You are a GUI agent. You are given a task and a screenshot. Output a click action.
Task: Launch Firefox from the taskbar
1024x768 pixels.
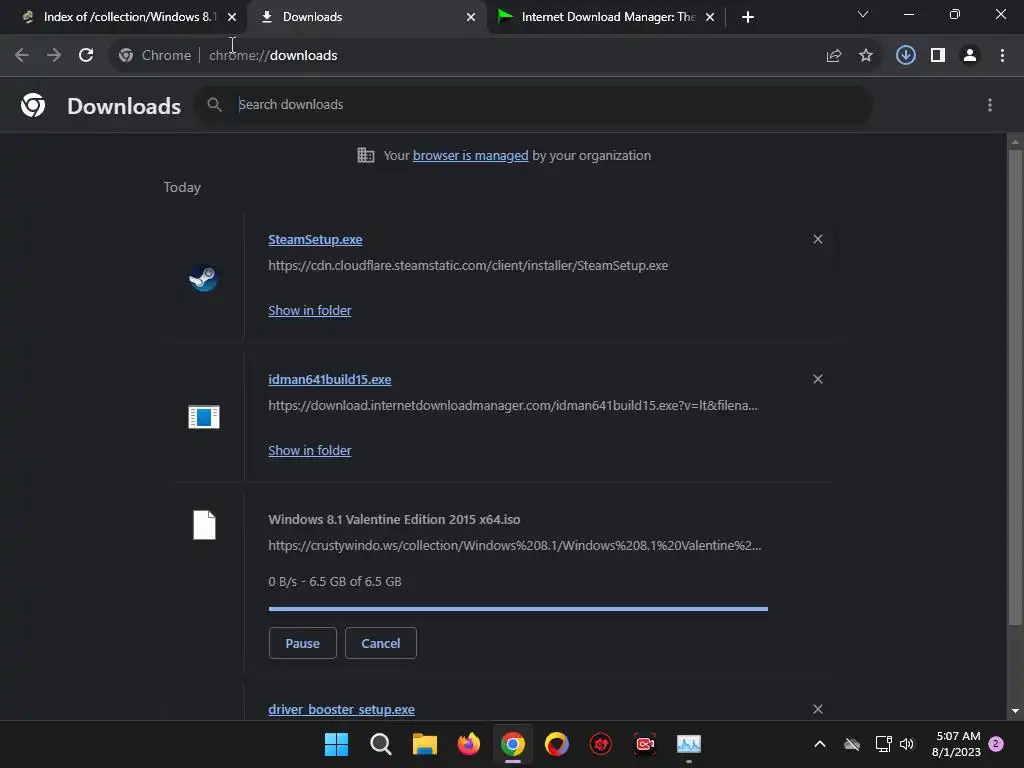(468, 744)
